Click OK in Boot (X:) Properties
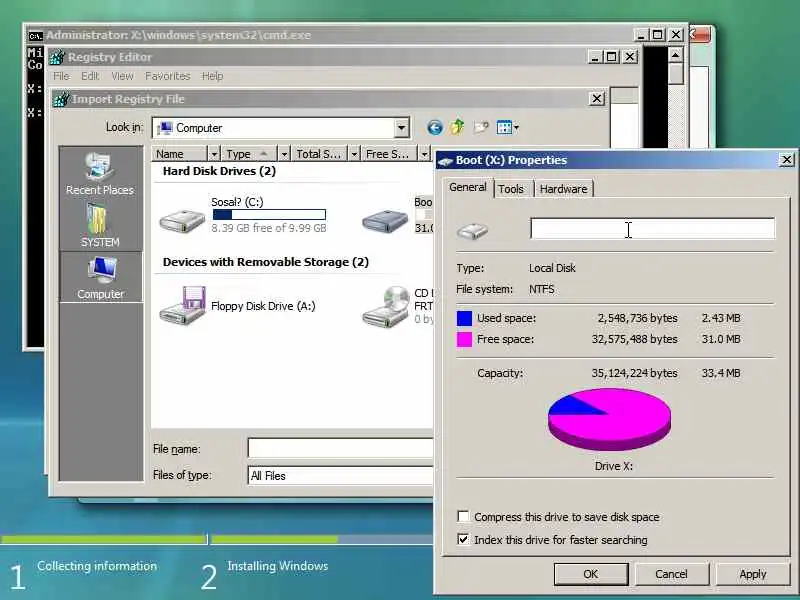This screenshot has height=600, width=800. pyautogui.click(x=591, y=574)
